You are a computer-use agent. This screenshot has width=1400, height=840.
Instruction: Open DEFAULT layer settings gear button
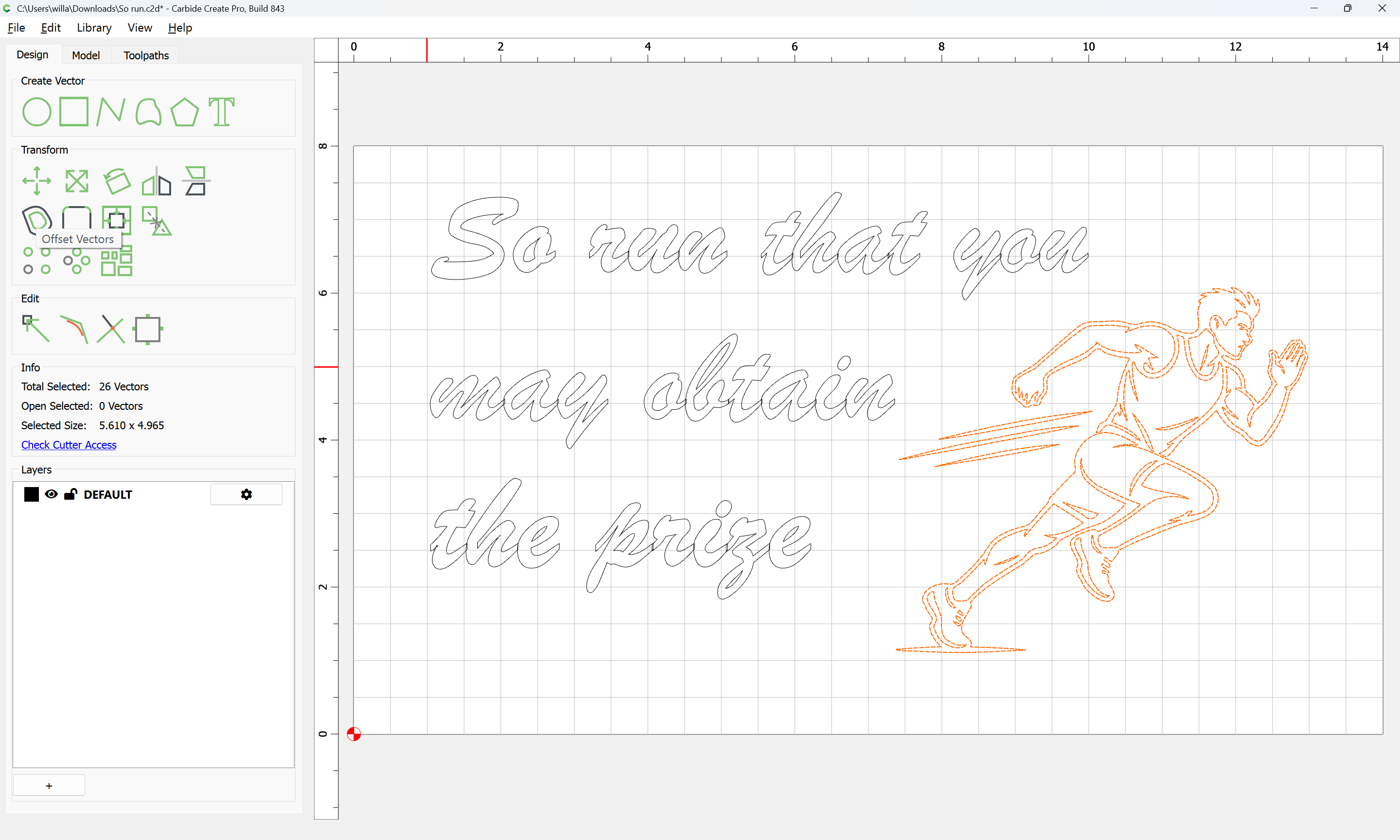(246, 494)
